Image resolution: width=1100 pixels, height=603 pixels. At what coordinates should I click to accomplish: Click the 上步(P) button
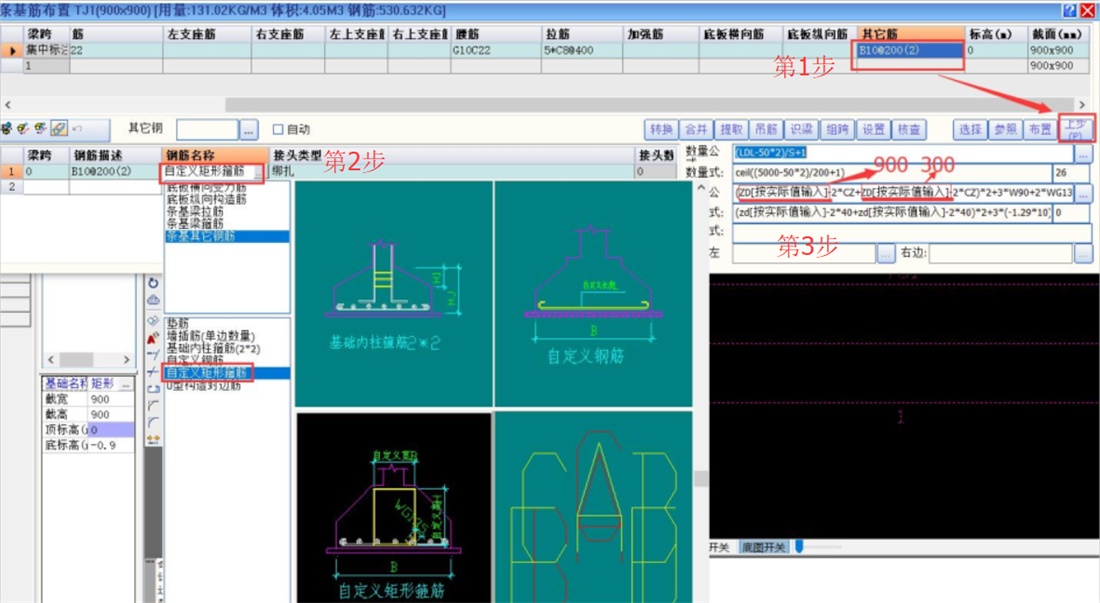tap(1075, 130)
